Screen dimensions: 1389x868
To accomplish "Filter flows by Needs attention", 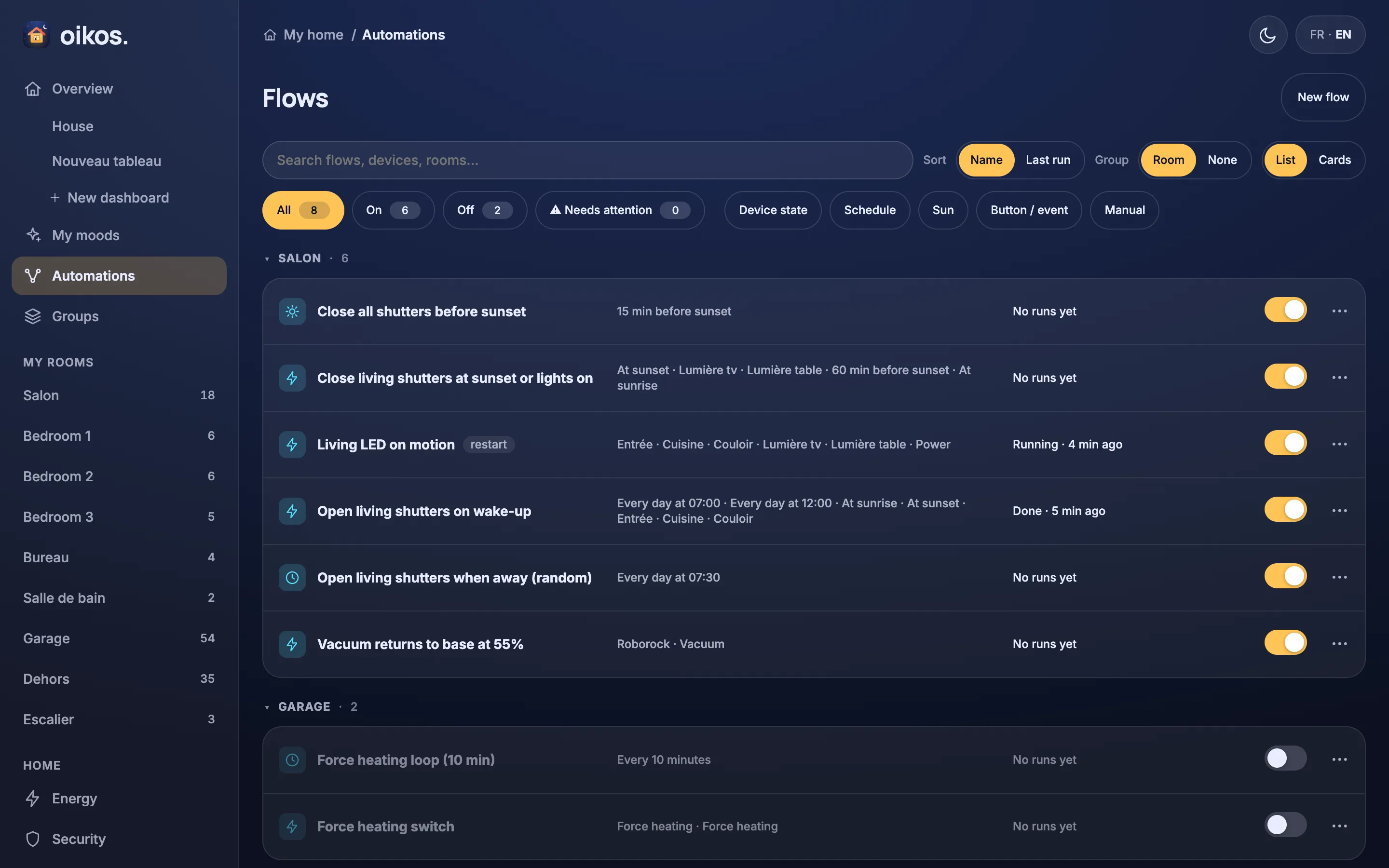I will point(620,210).
